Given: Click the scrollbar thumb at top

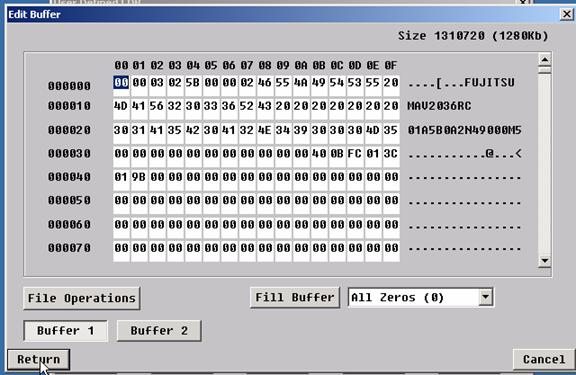Looking at the screenshot, I should pyautogui.click(x=544, y=69).
